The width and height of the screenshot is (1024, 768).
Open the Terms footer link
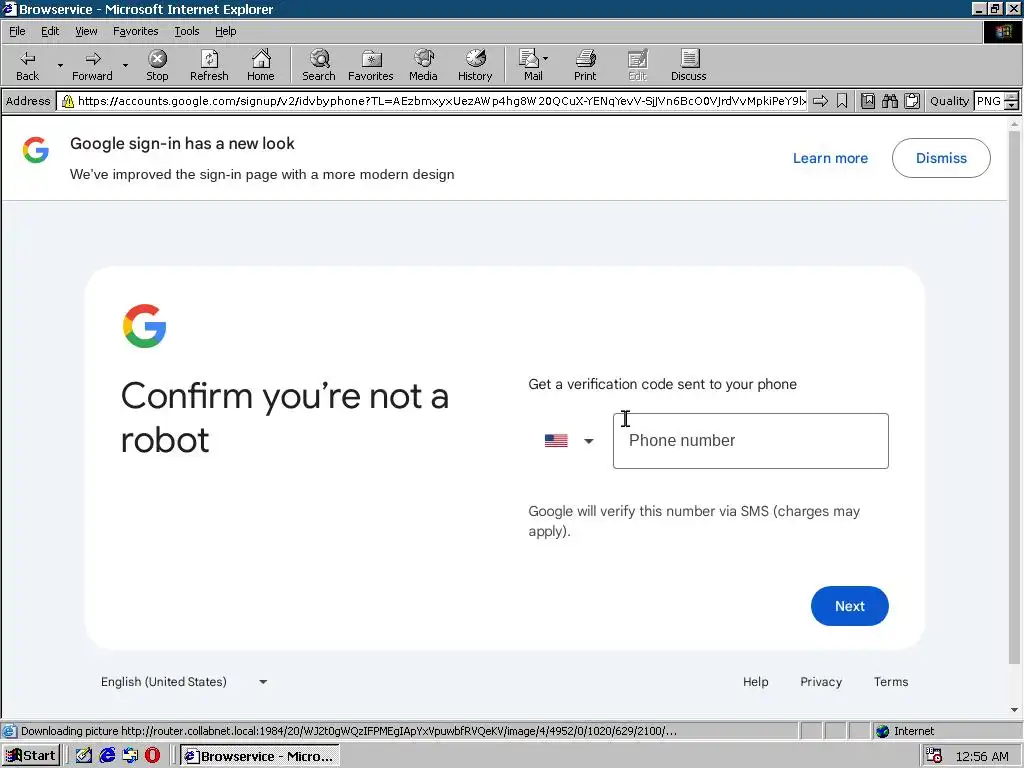[x=891, y=682]
